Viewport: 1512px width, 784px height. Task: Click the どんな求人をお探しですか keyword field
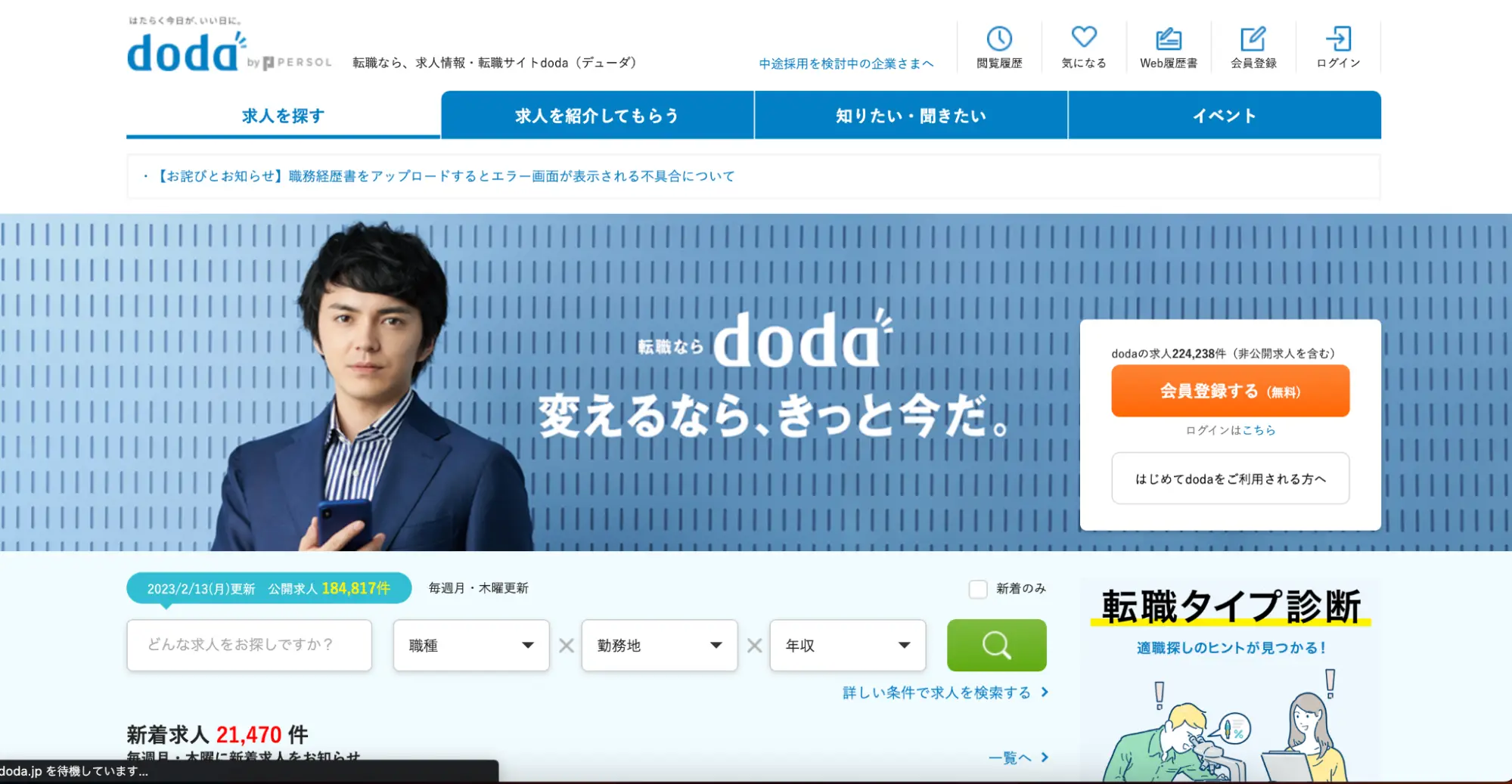click(249, 645)
